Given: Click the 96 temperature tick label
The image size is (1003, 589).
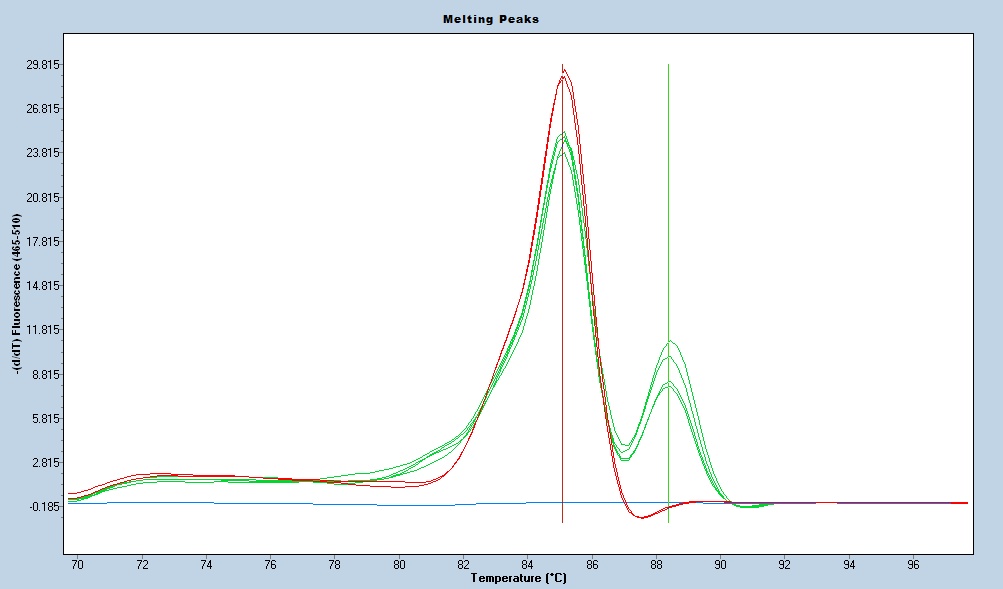Looking at the screenshot, I should coord(913,565).
